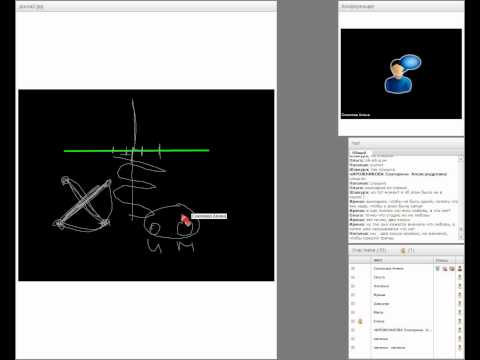
Task: Click the name column header in participants list
Action: pos(402,260)
